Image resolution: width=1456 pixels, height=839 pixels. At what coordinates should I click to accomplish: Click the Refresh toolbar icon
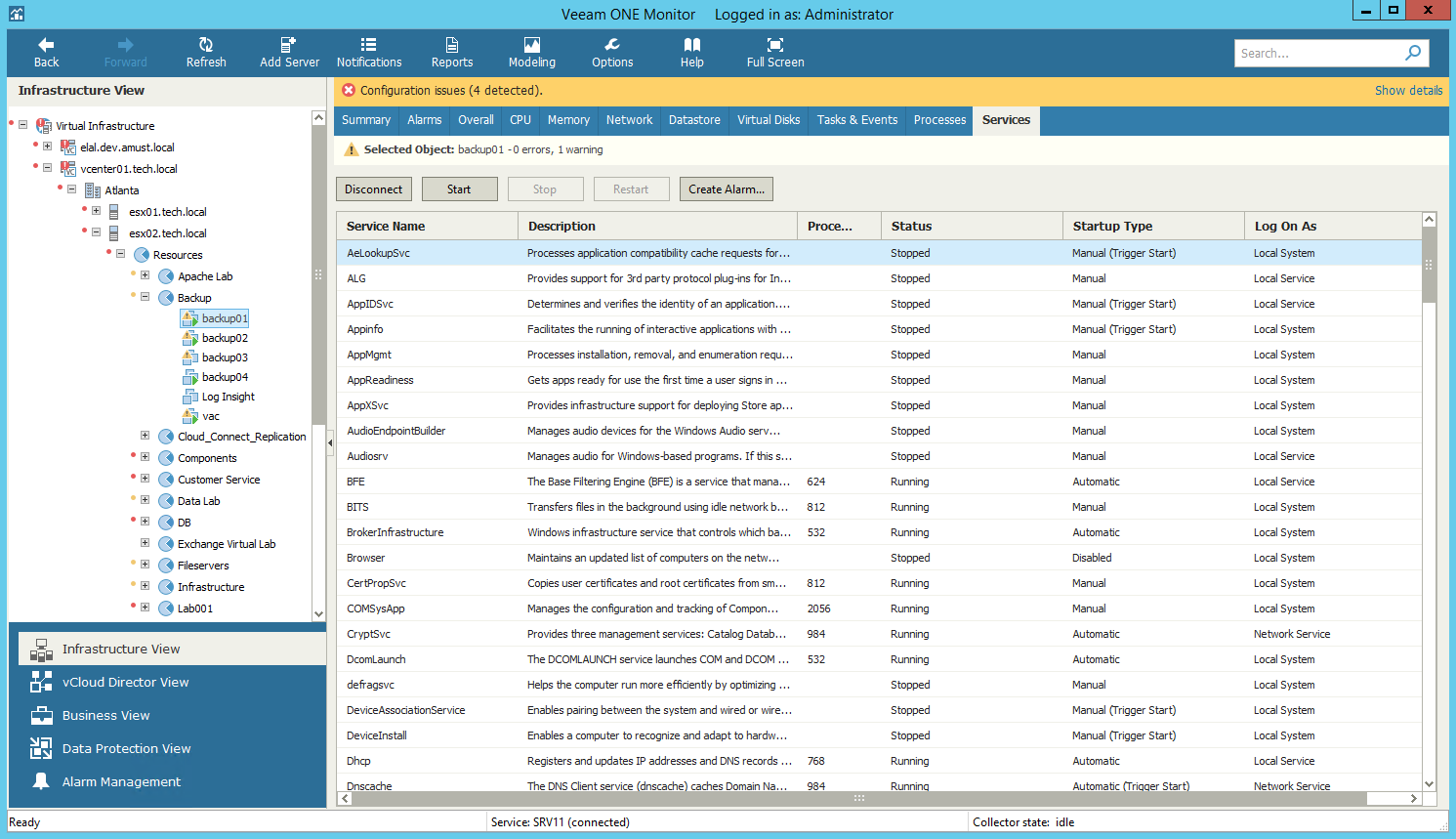[x=206, y=45]
